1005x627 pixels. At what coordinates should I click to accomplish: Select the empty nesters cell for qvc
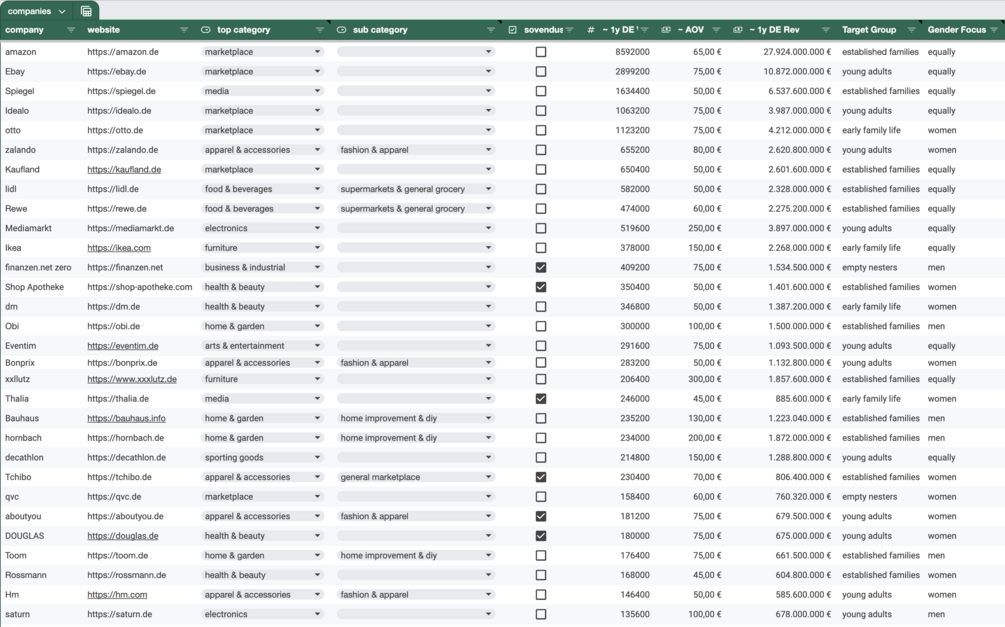click(870, 497)
